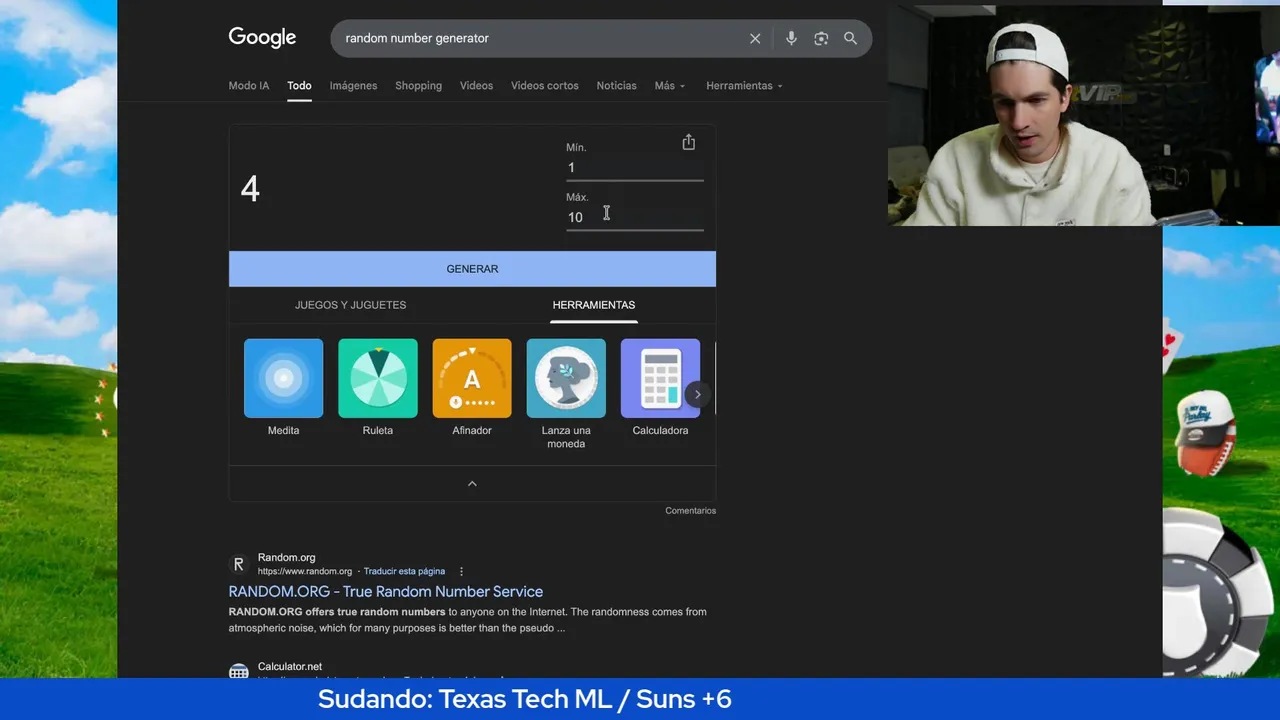Expand the Más dropdown

point(670,86)
